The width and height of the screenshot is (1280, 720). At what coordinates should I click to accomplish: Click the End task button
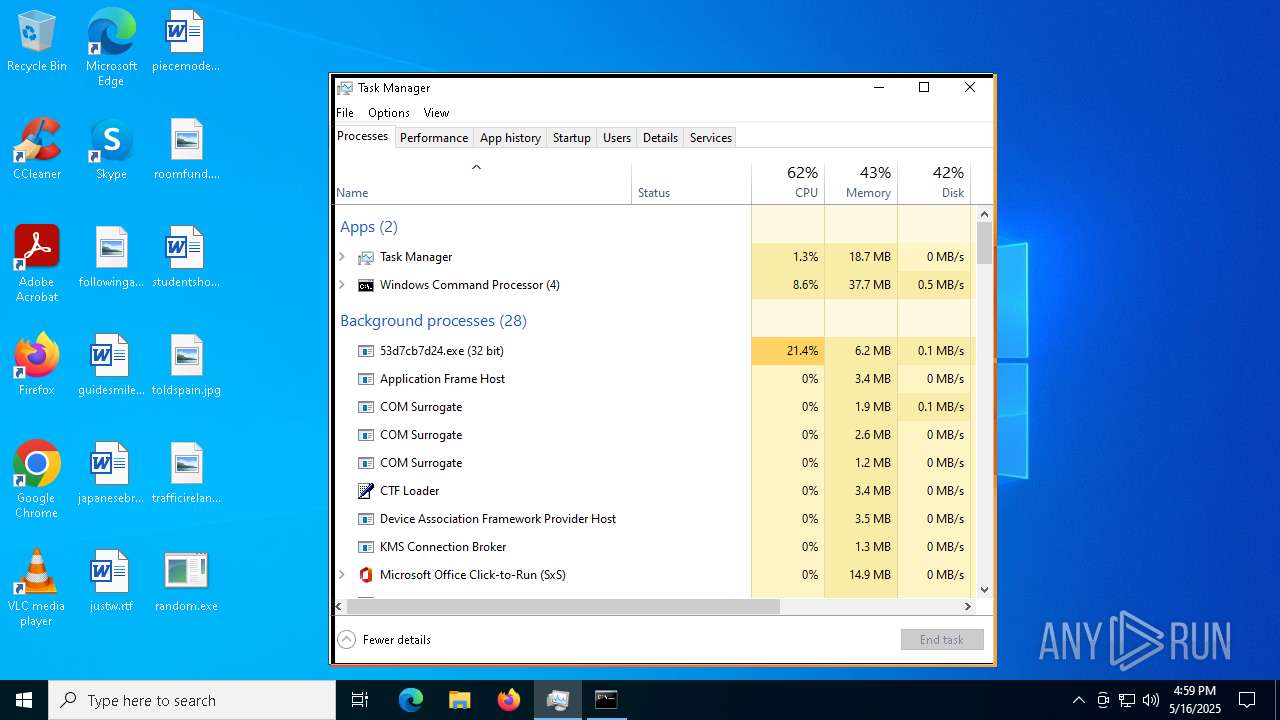tap(942, 640)
